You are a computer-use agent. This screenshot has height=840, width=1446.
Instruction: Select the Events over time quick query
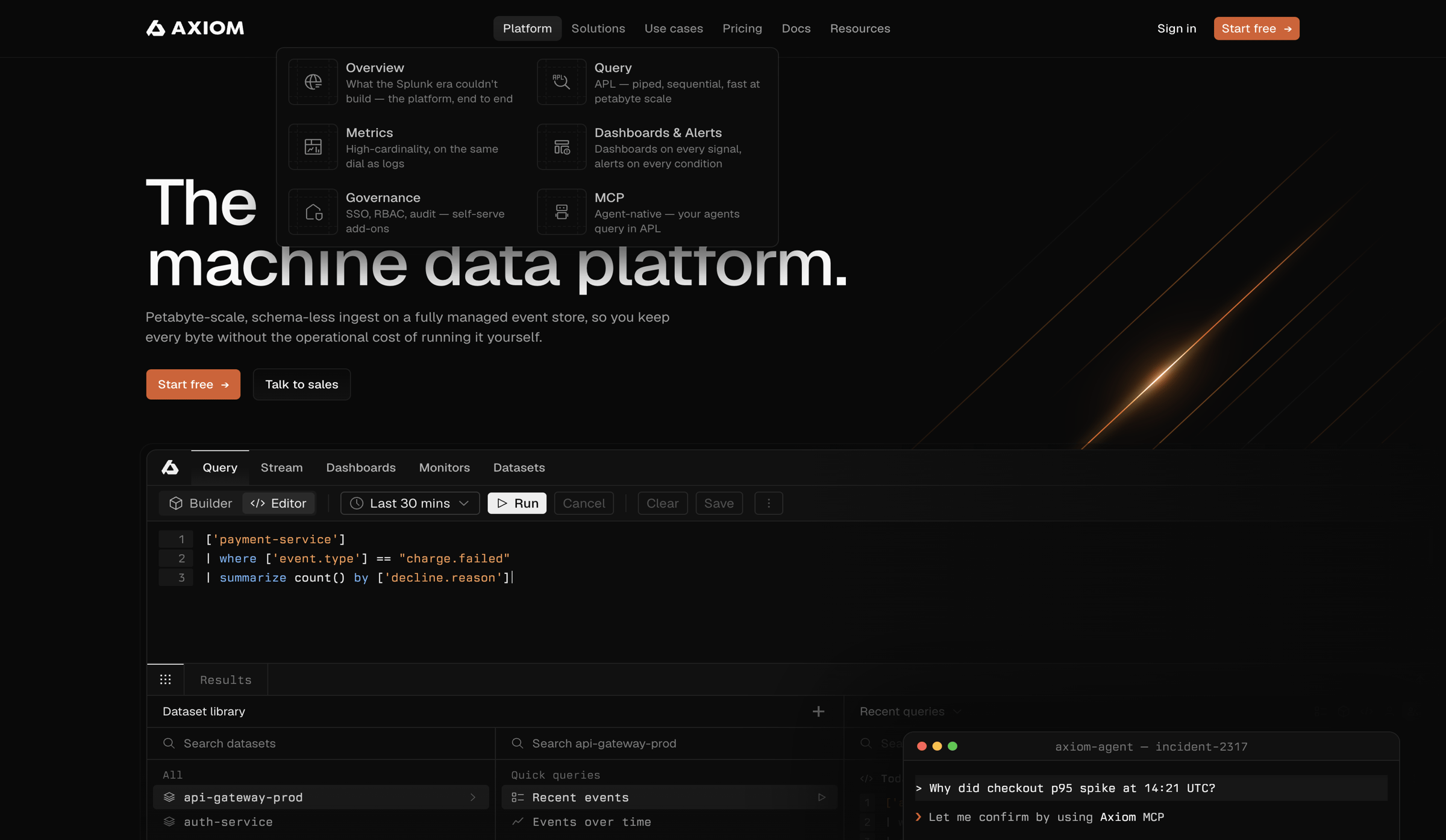pyautogui.click(x=669, y=822)
